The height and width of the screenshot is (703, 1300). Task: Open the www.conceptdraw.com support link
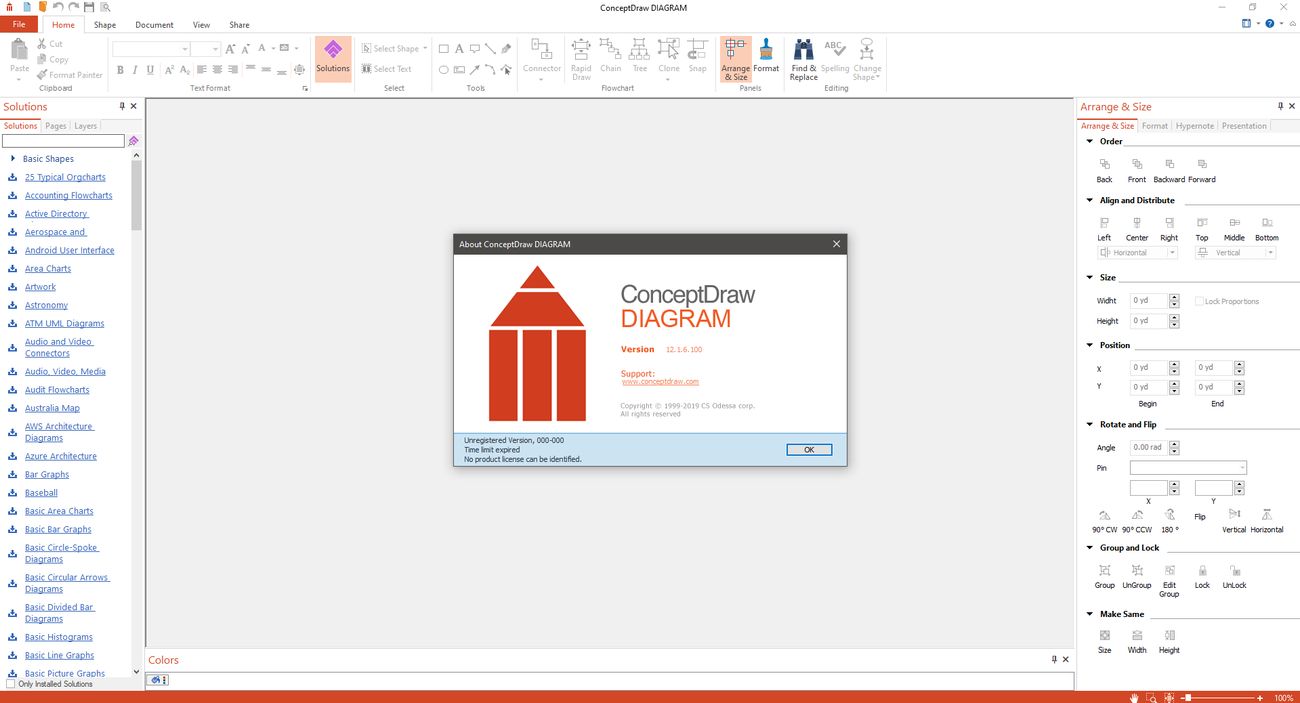click(660, 382)
